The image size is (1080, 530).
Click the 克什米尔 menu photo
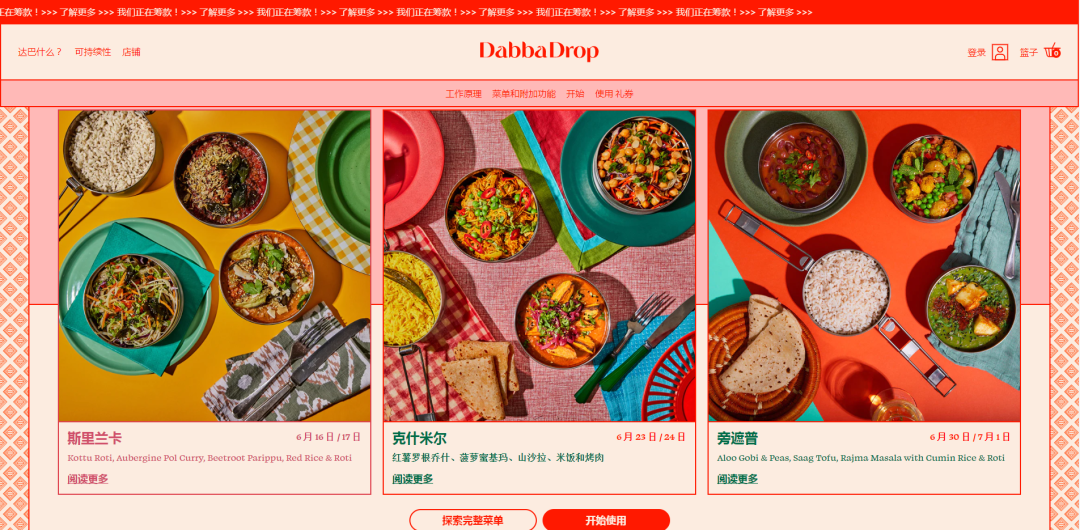tap(539, 266)
